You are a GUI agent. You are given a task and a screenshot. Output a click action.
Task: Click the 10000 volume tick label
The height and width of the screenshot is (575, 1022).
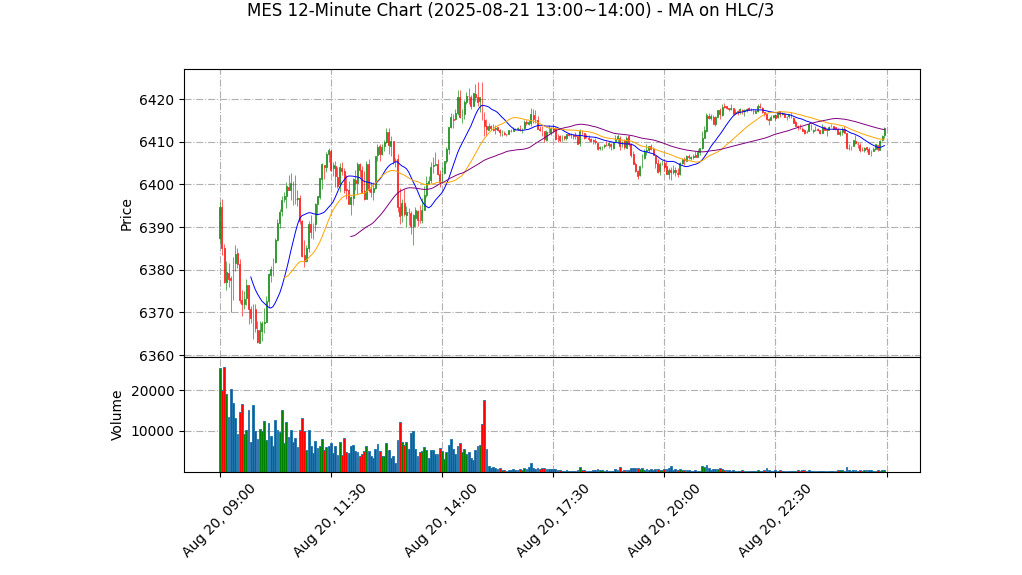pos(153,432)
